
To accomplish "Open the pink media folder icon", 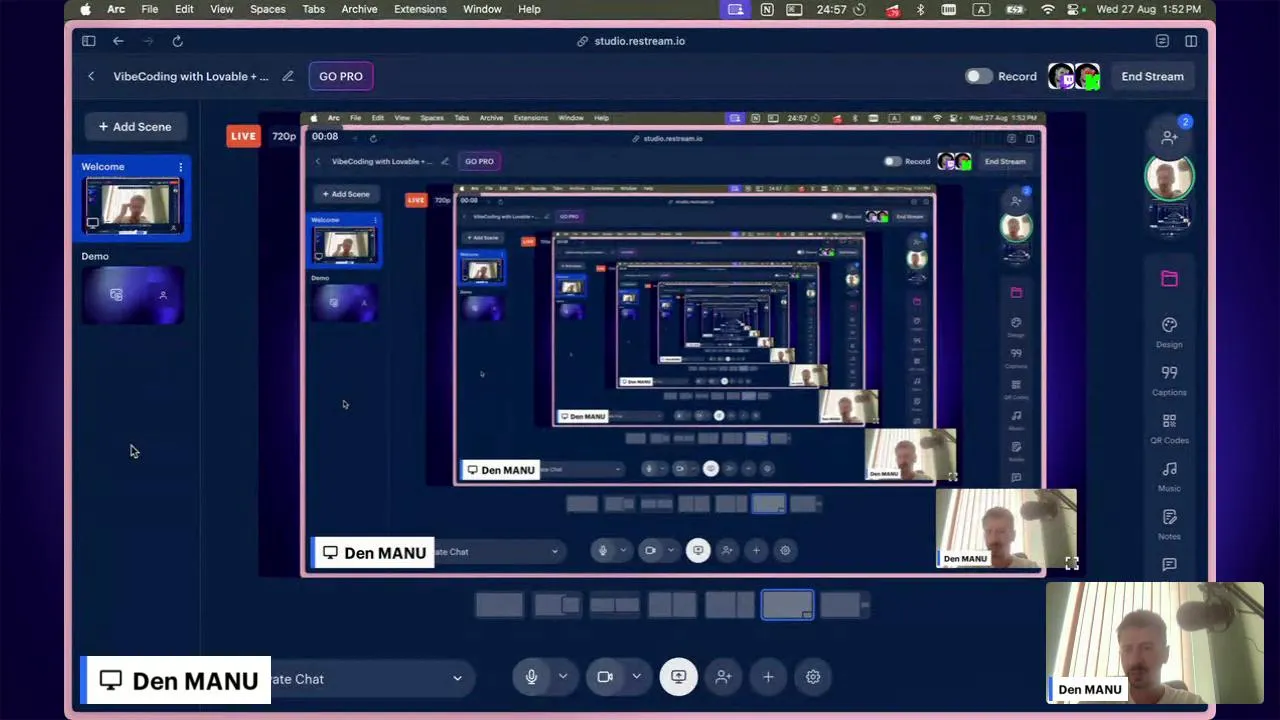I will pos(1169,279).
